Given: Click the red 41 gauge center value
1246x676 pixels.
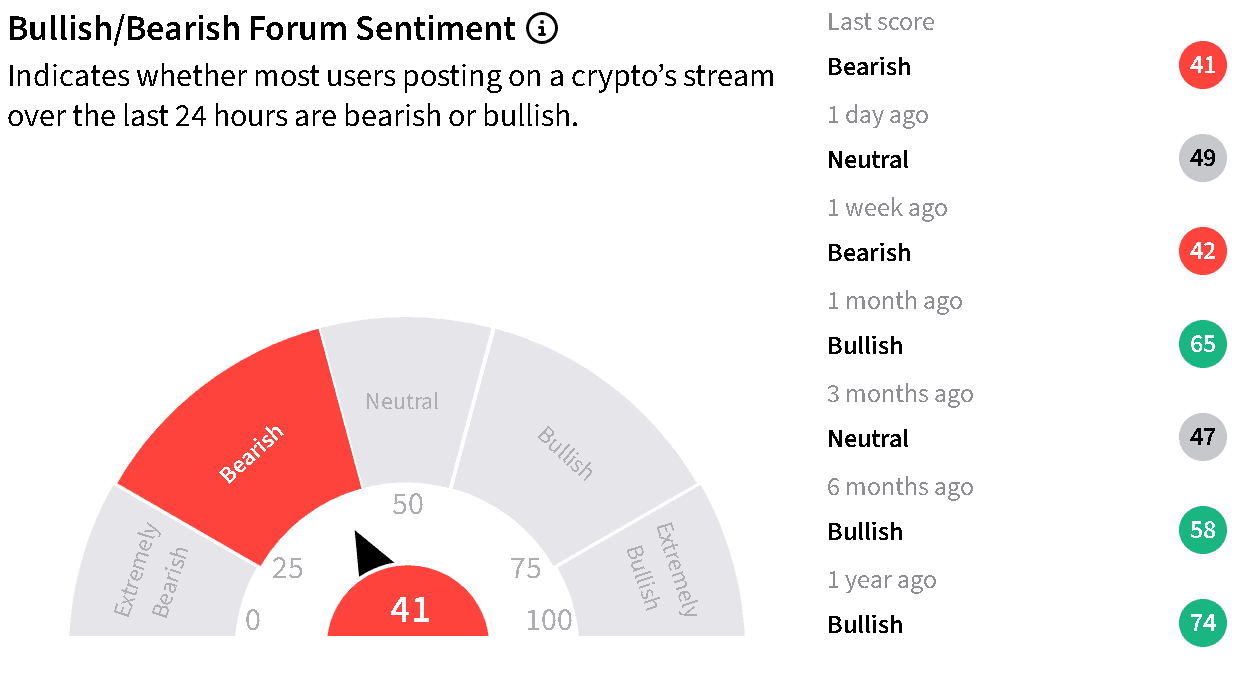Looking at the screenshot, I should tap(408, 606).
